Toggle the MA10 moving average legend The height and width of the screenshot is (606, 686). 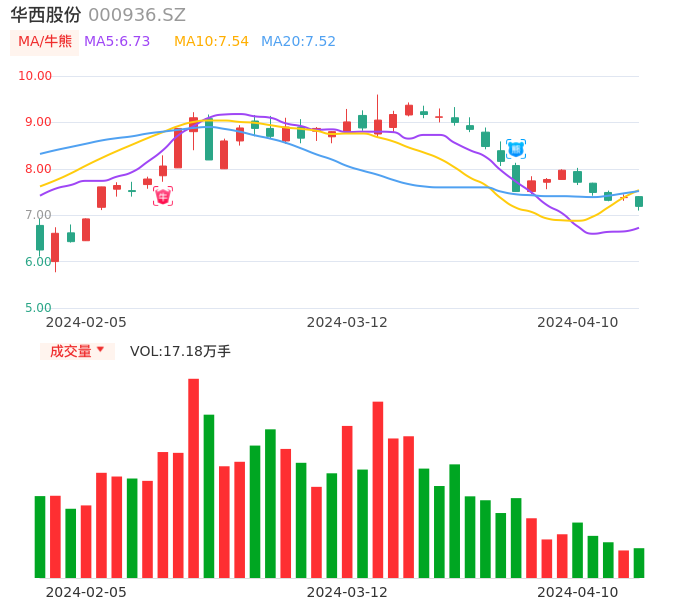(211, 42)
